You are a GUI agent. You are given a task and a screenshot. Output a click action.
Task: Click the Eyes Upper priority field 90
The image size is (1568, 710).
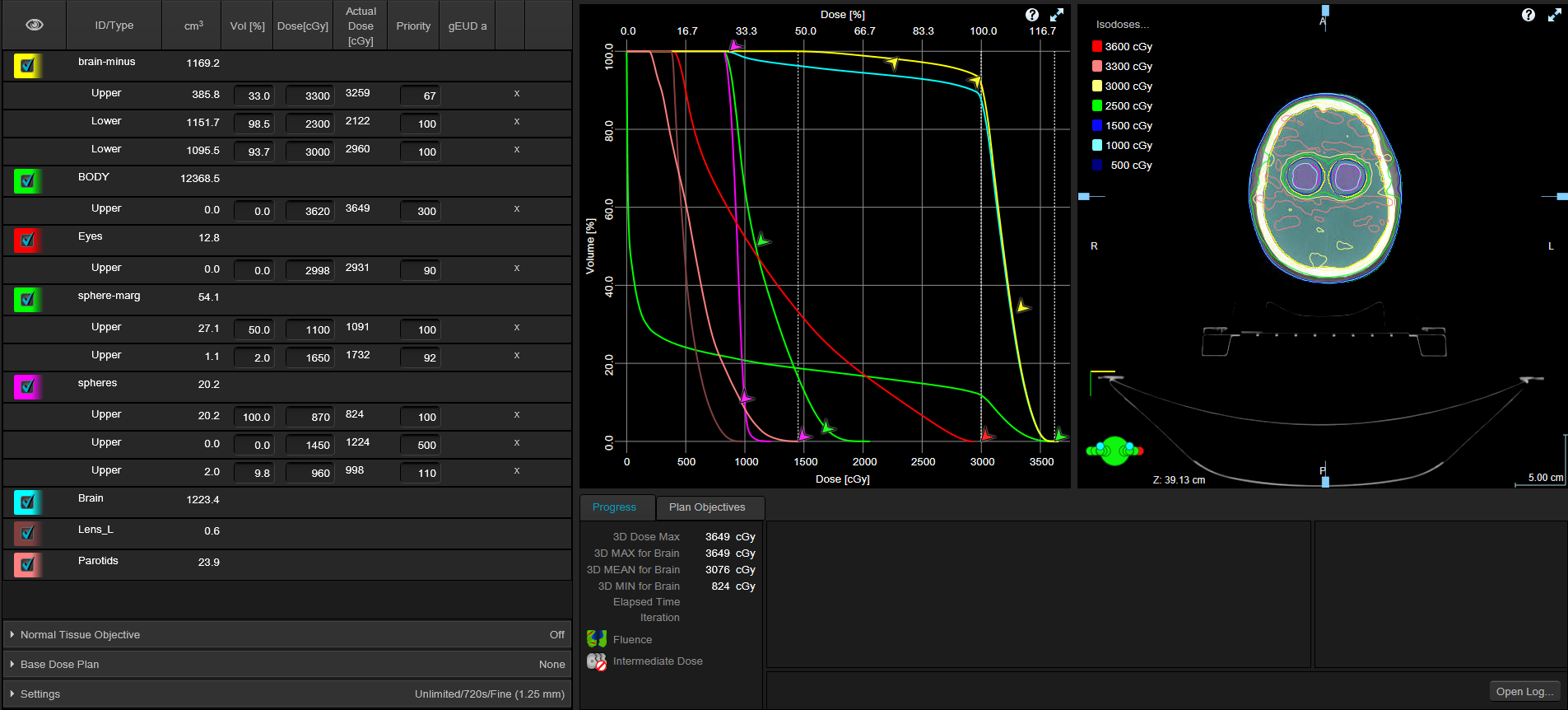tap(420, 270)
